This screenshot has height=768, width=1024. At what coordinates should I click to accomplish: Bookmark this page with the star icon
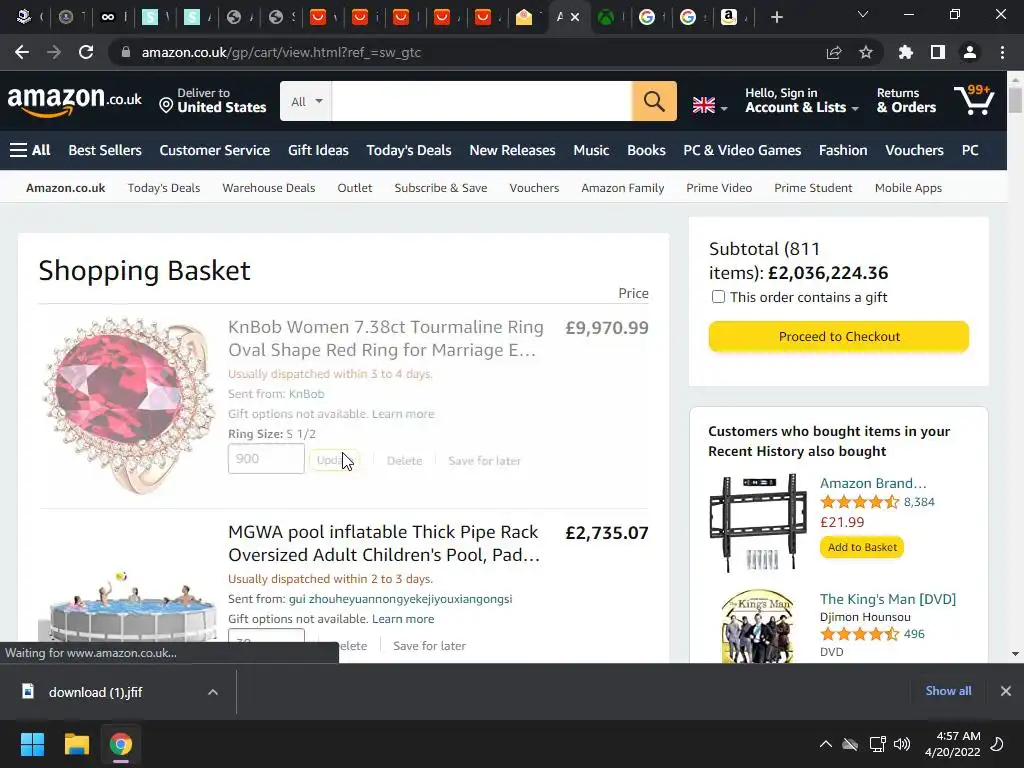pyautogui.click(x=865, y=52)
